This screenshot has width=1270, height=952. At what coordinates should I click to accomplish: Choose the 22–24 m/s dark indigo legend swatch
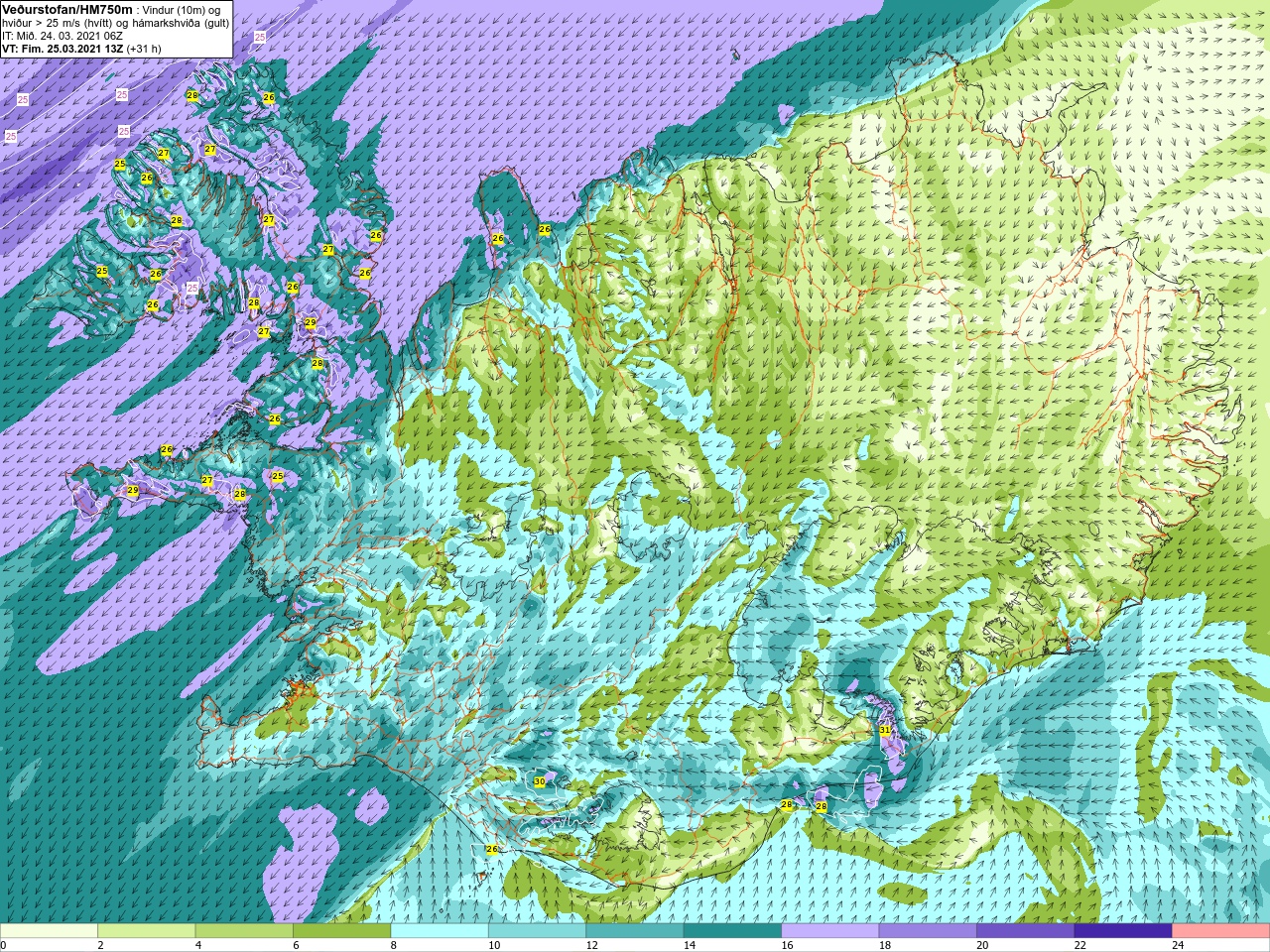[1123, 931]
